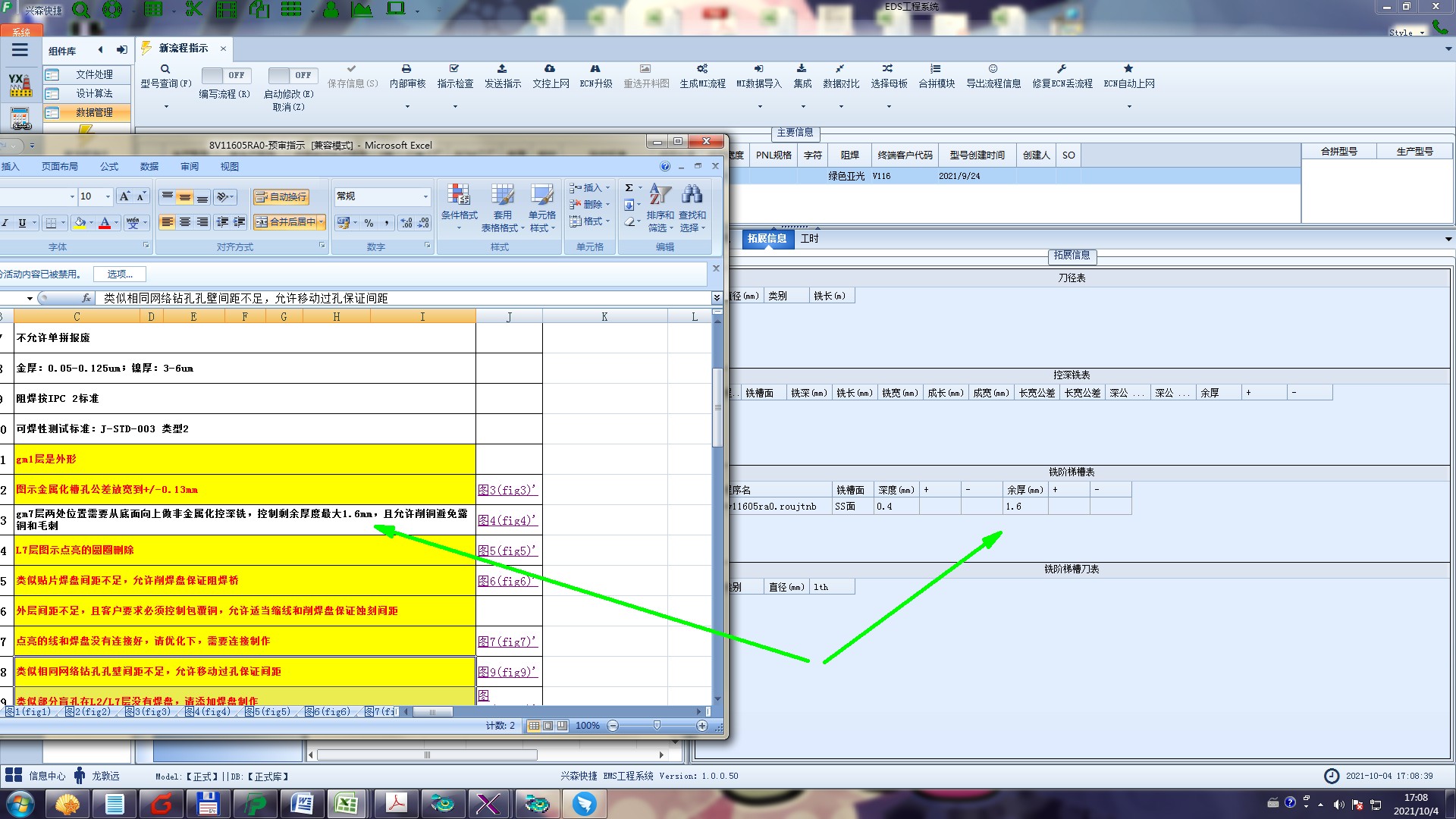The height and width of the screenshot is (819, 1456).
Task: Click the ECN升级 icon
Action: [595, 69]
